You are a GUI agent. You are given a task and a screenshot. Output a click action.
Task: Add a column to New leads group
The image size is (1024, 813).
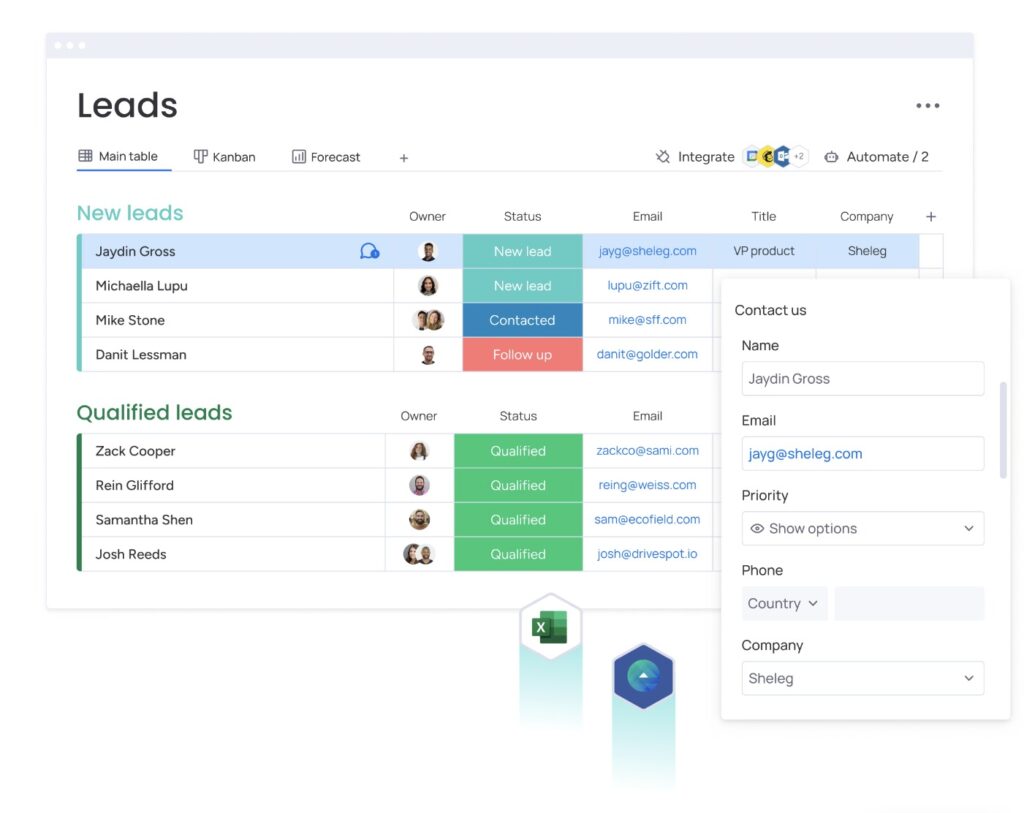pos(931,217)
